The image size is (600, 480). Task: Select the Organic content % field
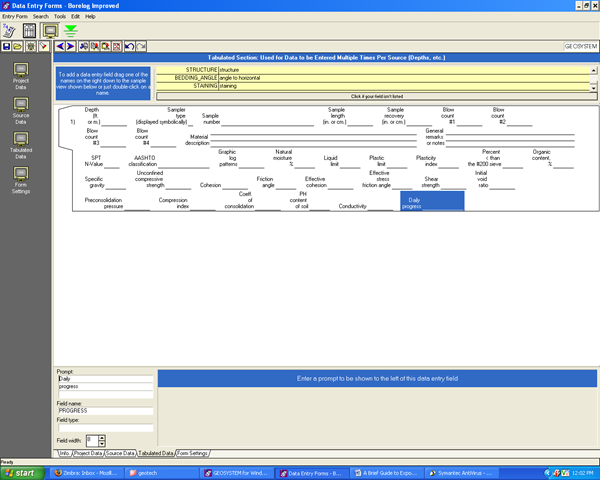[553, 158]
